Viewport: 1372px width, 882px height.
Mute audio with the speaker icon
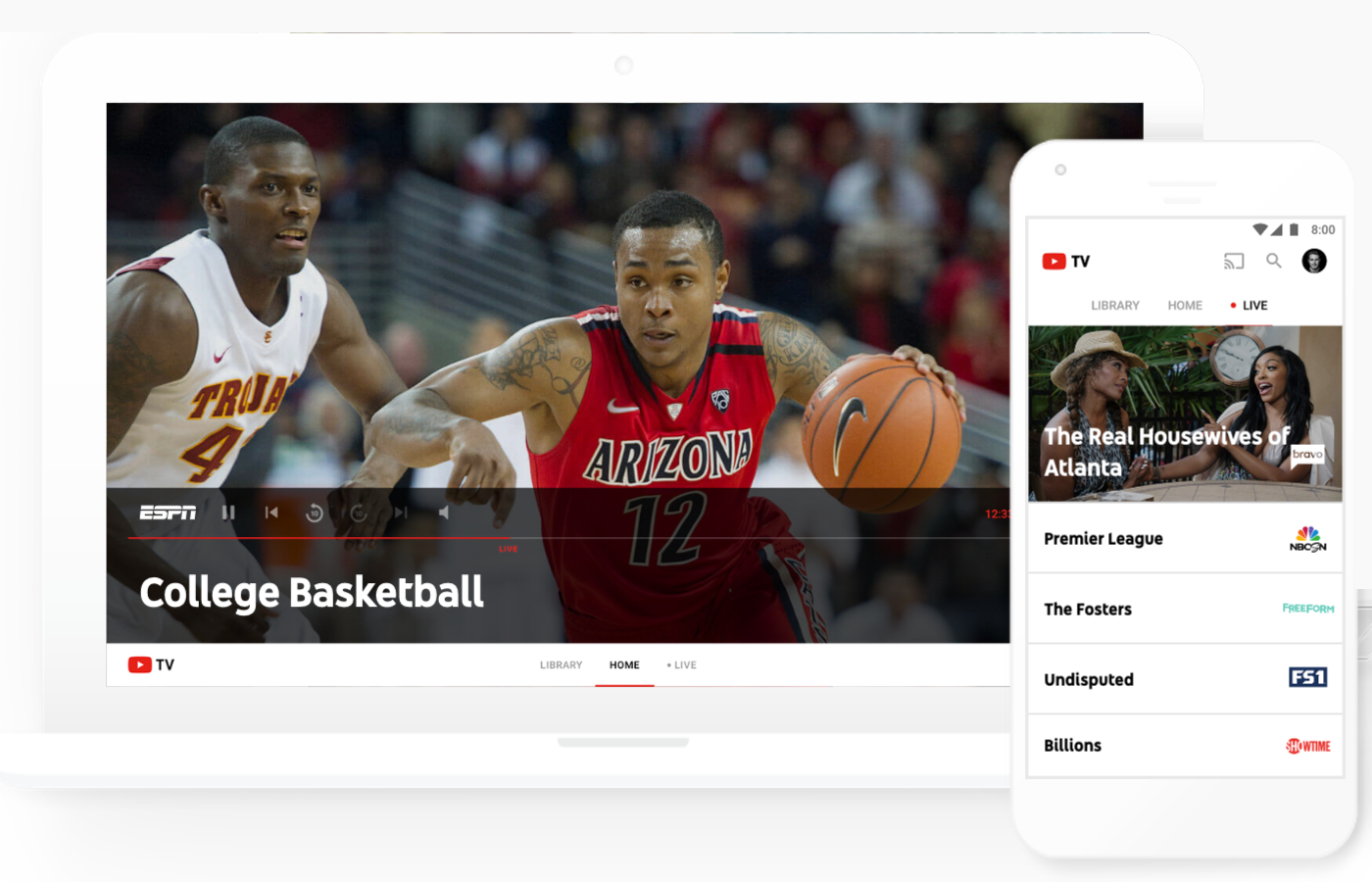click(x=444, y=513)
